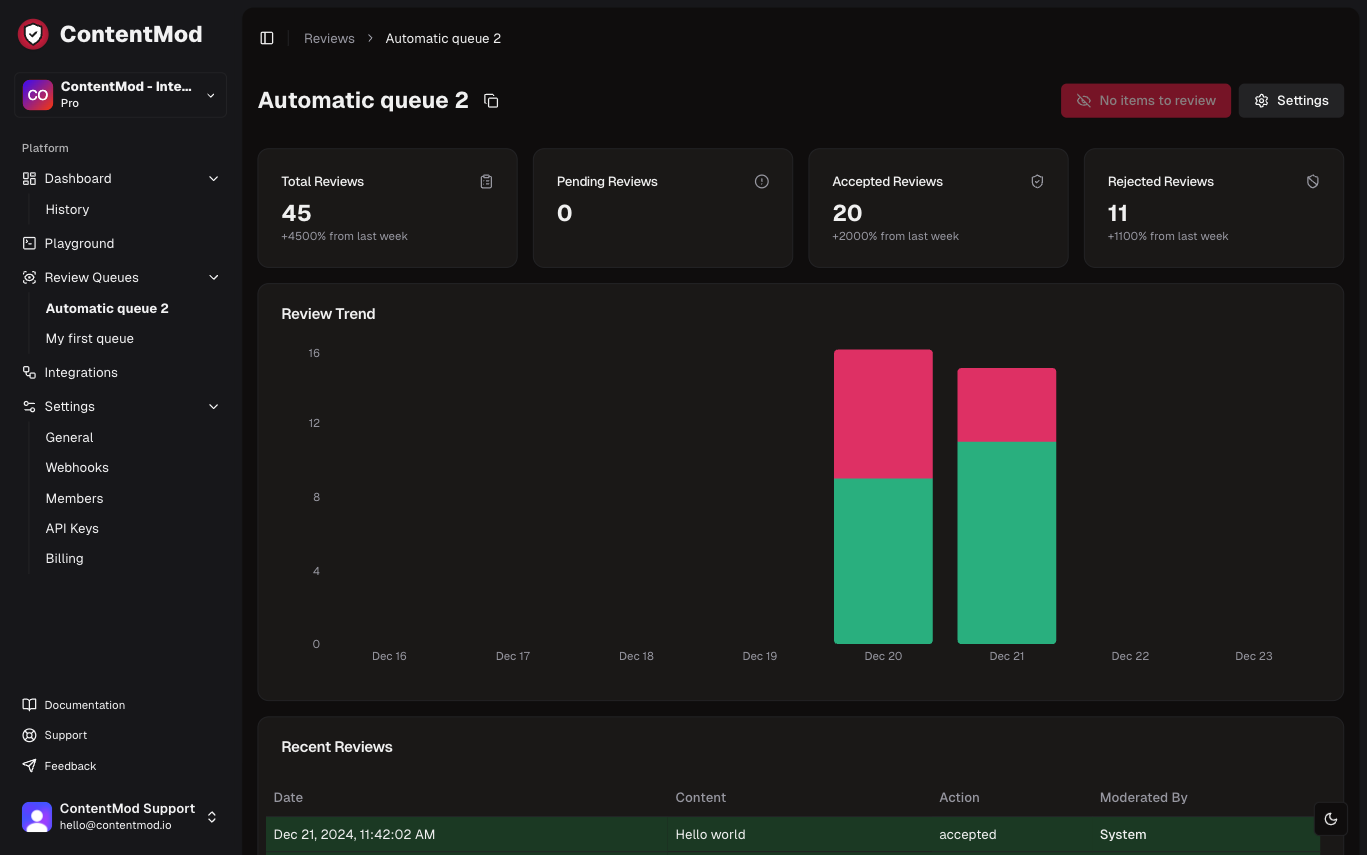Click the Feedback paper plane icon
Viewport: 1367px width, 855px height.
pyautogui.click(x=29, y=766)
